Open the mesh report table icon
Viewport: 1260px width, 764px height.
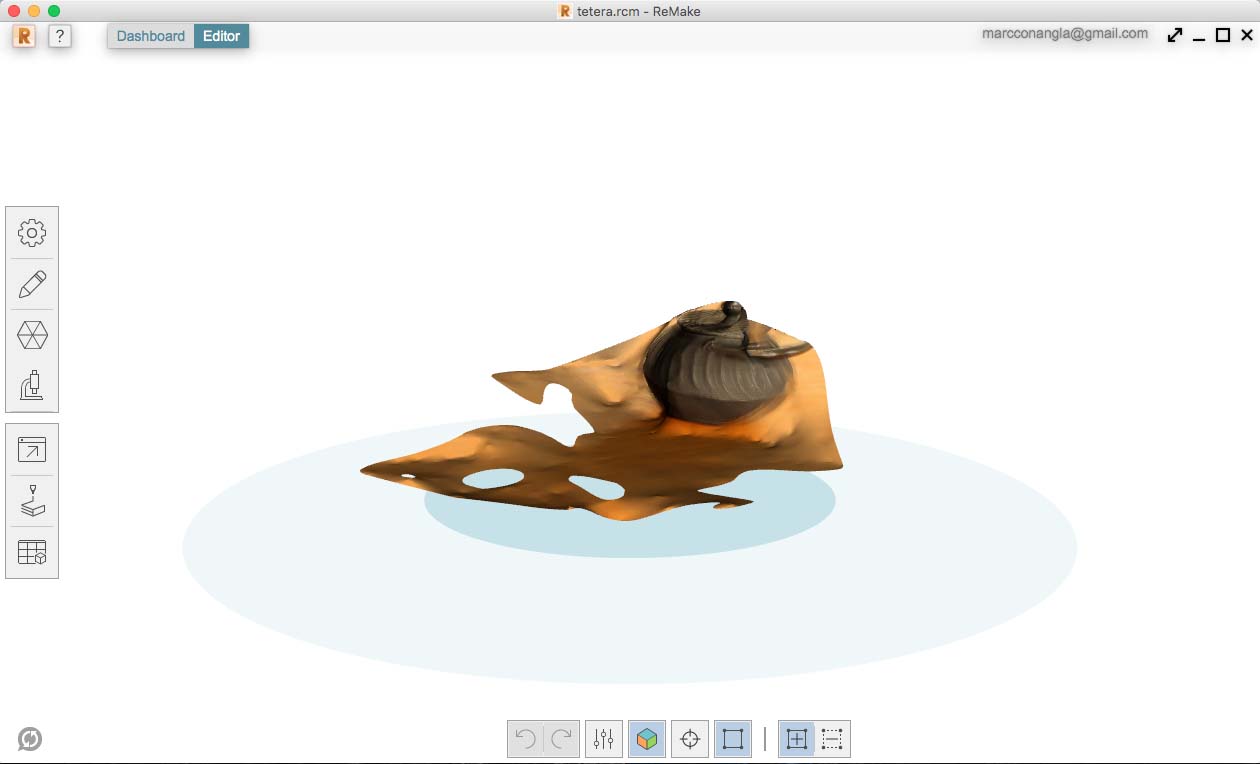pyautogui.click(x=32, y=552)
